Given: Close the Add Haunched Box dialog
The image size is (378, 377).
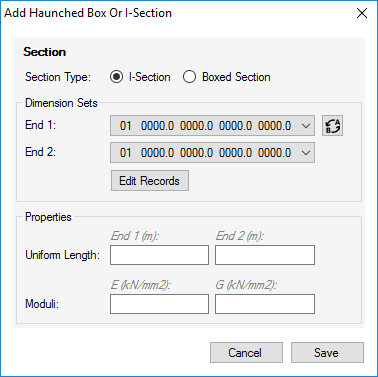Looking at the screenshot, I should tap(362, 13).
